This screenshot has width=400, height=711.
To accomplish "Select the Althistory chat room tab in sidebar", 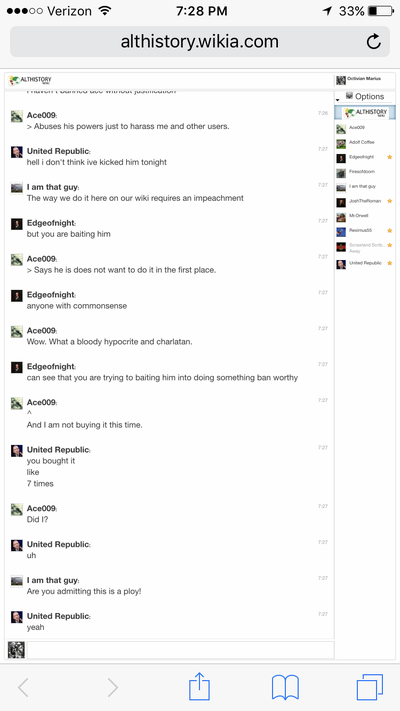I will click(365, 112).
